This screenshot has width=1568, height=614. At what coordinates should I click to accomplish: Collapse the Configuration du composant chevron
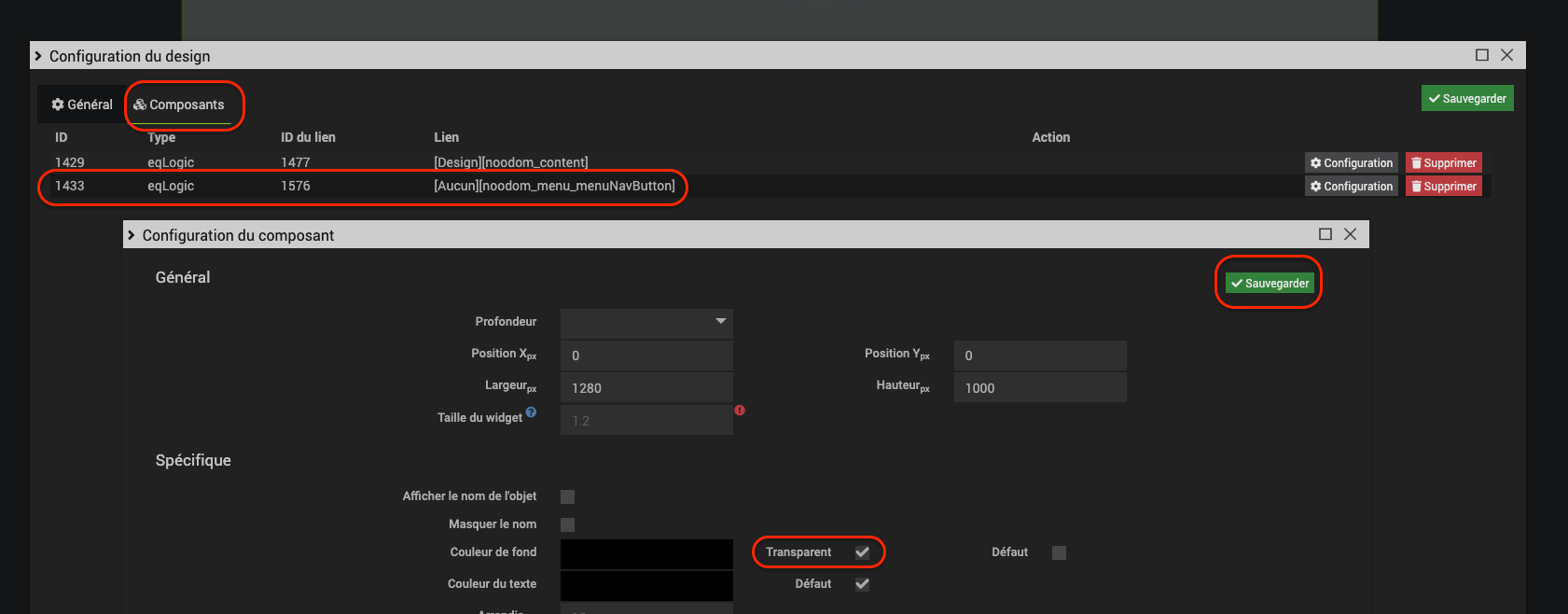(132, 235)
